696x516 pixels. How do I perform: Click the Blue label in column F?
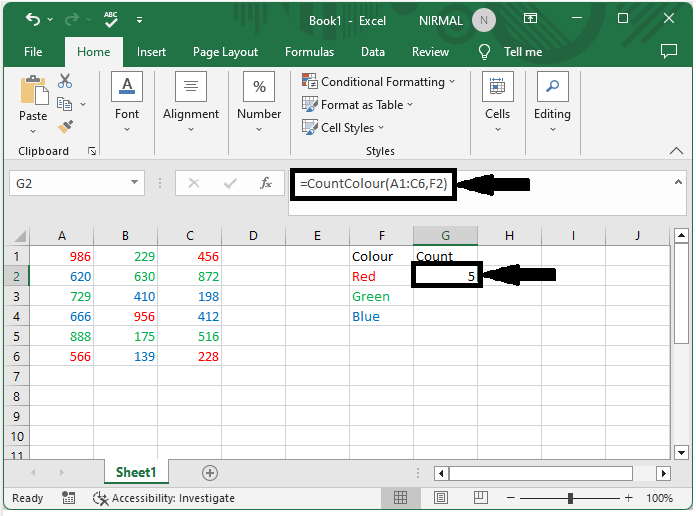[x=366, y=317]
